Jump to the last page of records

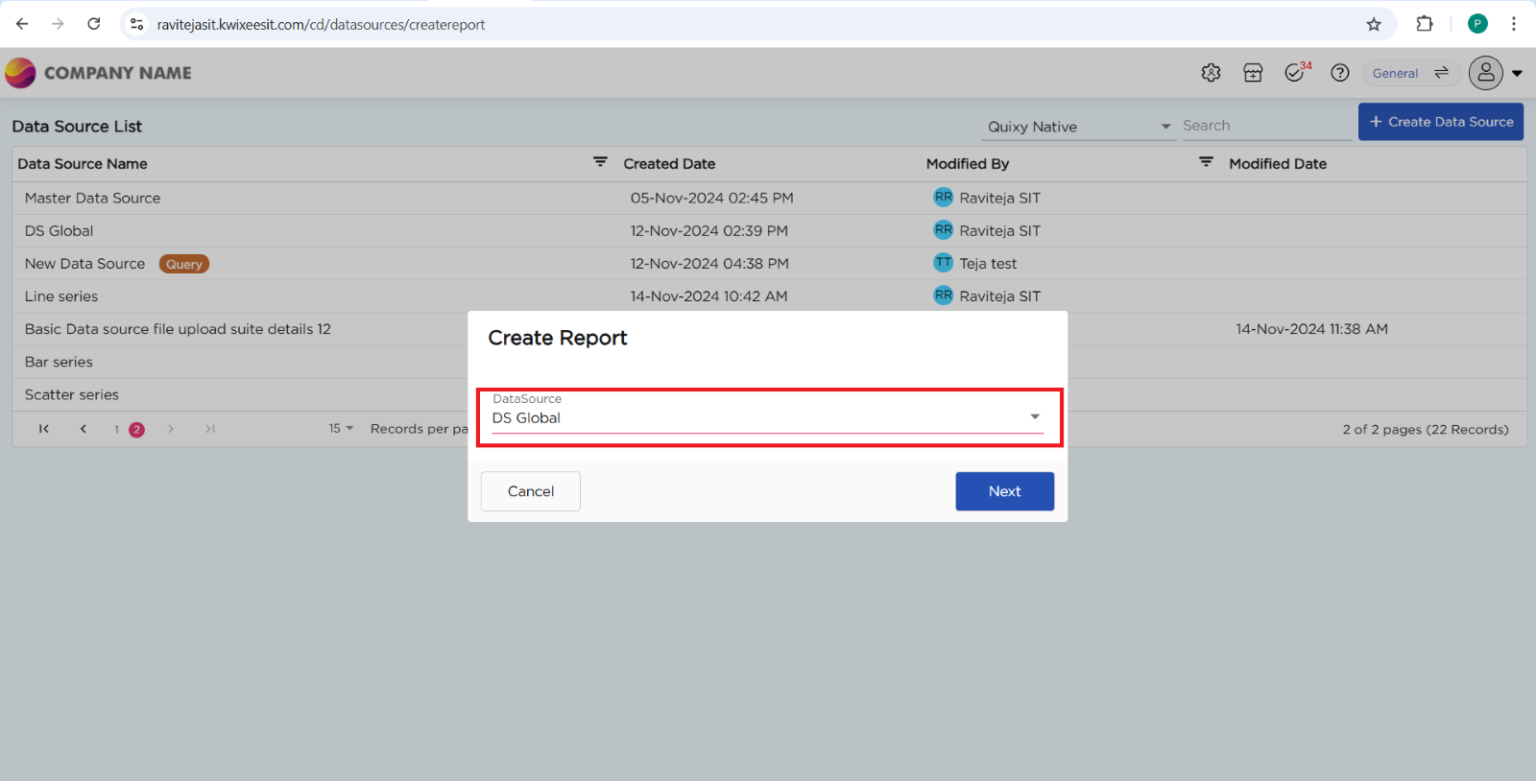[209, 428]
